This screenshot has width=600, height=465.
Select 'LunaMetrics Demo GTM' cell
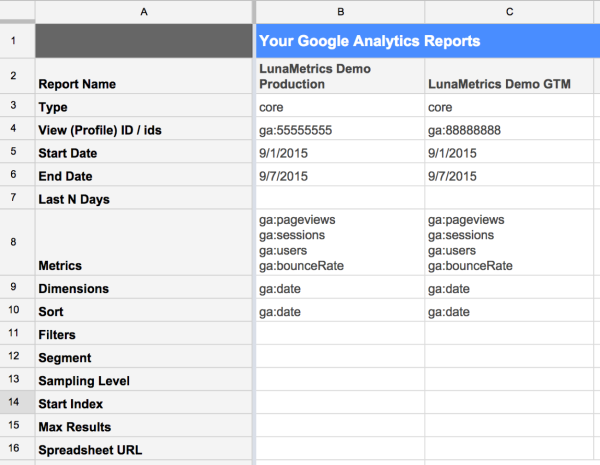[x=509, y=76]
